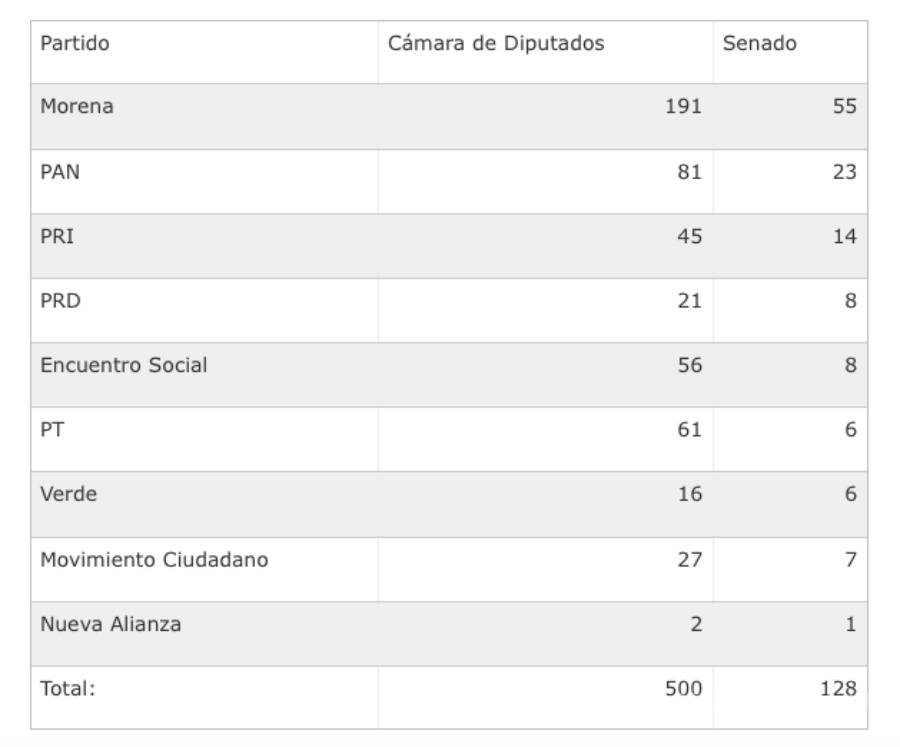Select PAN's Senado value 23

coord(845,172)
